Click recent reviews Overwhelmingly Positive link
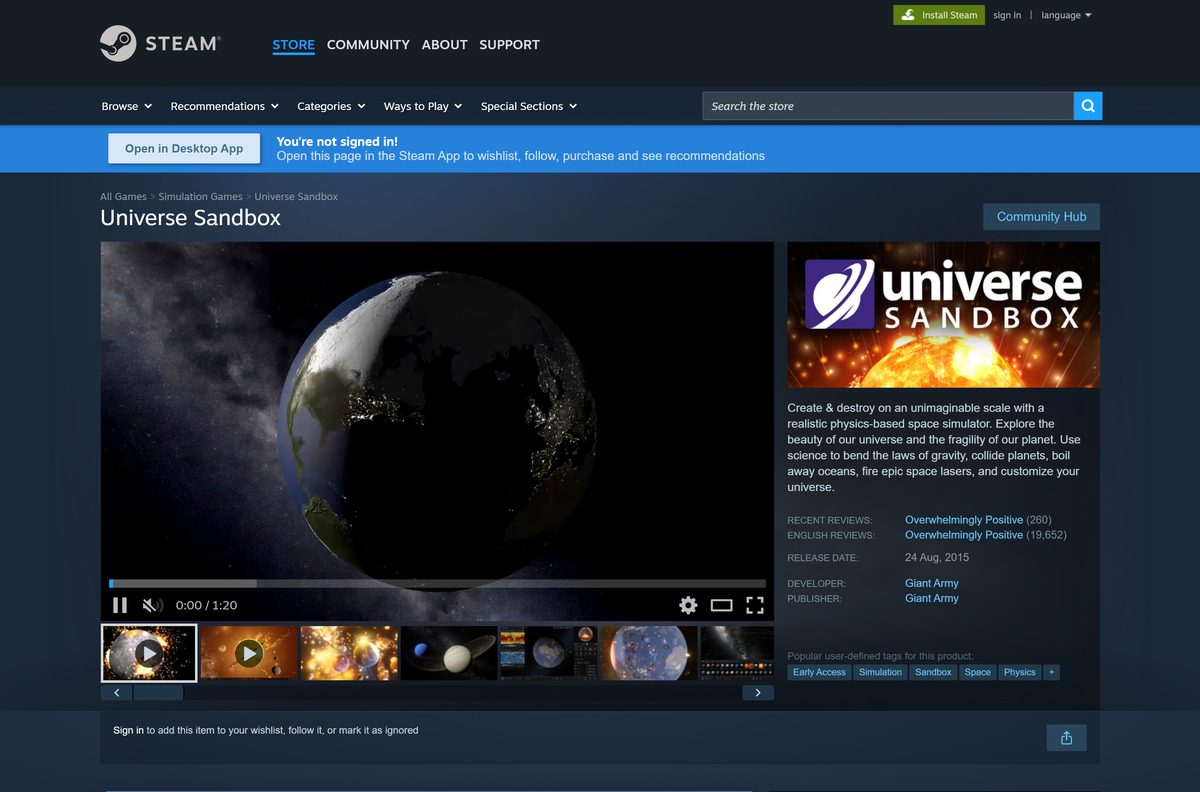Screen dimensions: 1200x792 click(964, 520)
